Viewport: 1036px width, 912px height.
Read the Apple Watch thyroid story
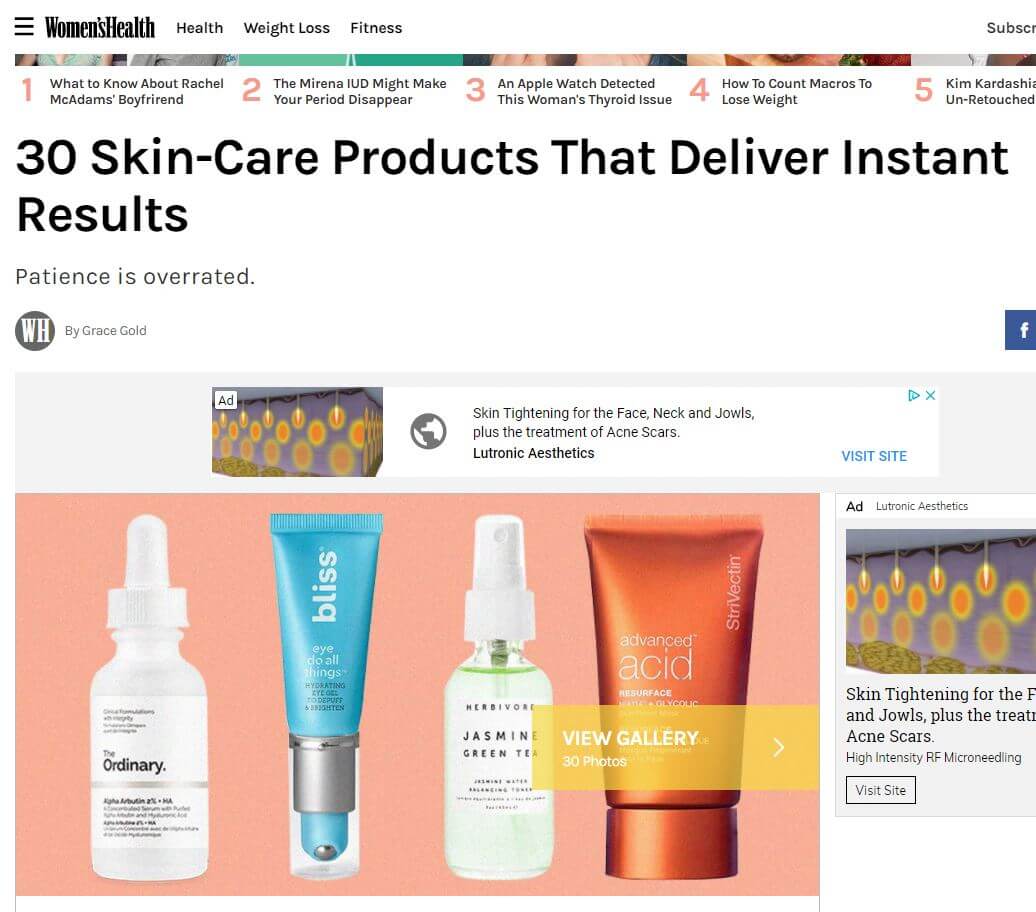coord(585,91)
